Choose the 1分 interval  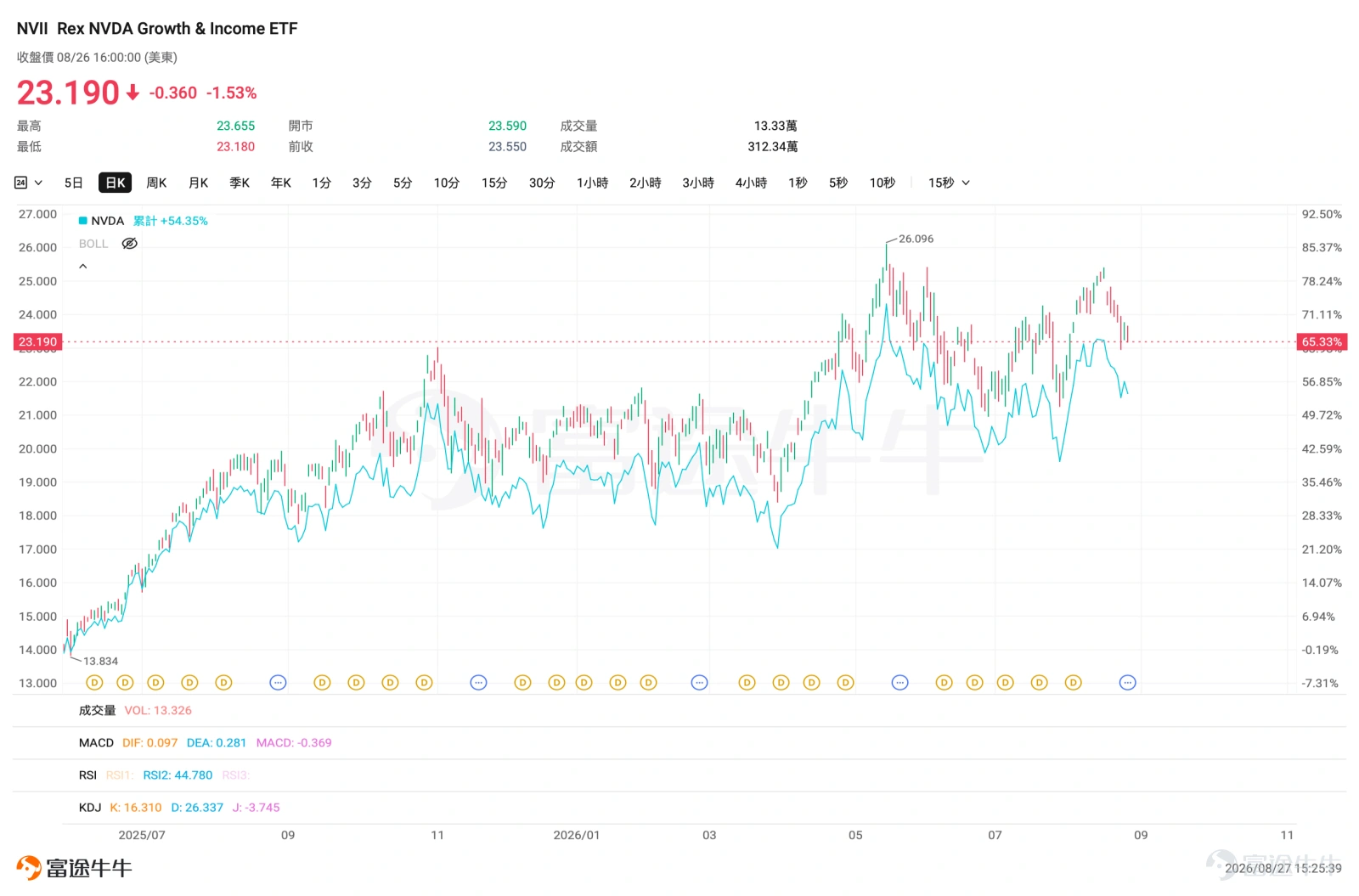(x=321, y=183)
